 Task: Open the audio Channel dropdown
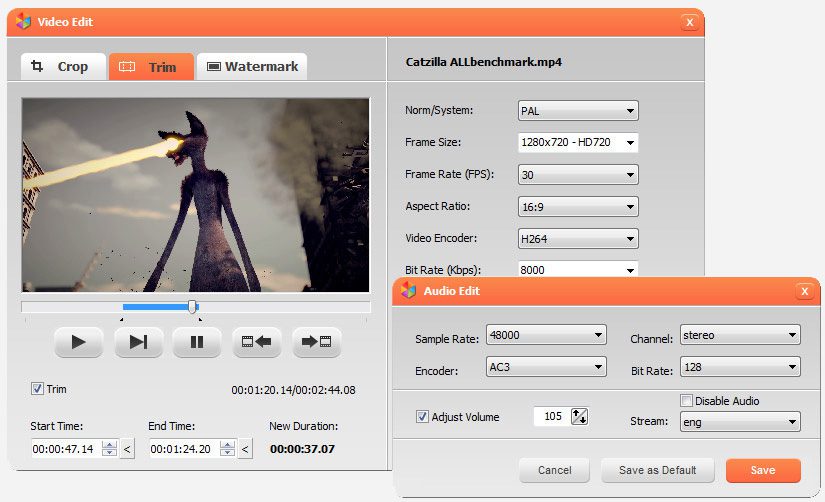[740, 335]
